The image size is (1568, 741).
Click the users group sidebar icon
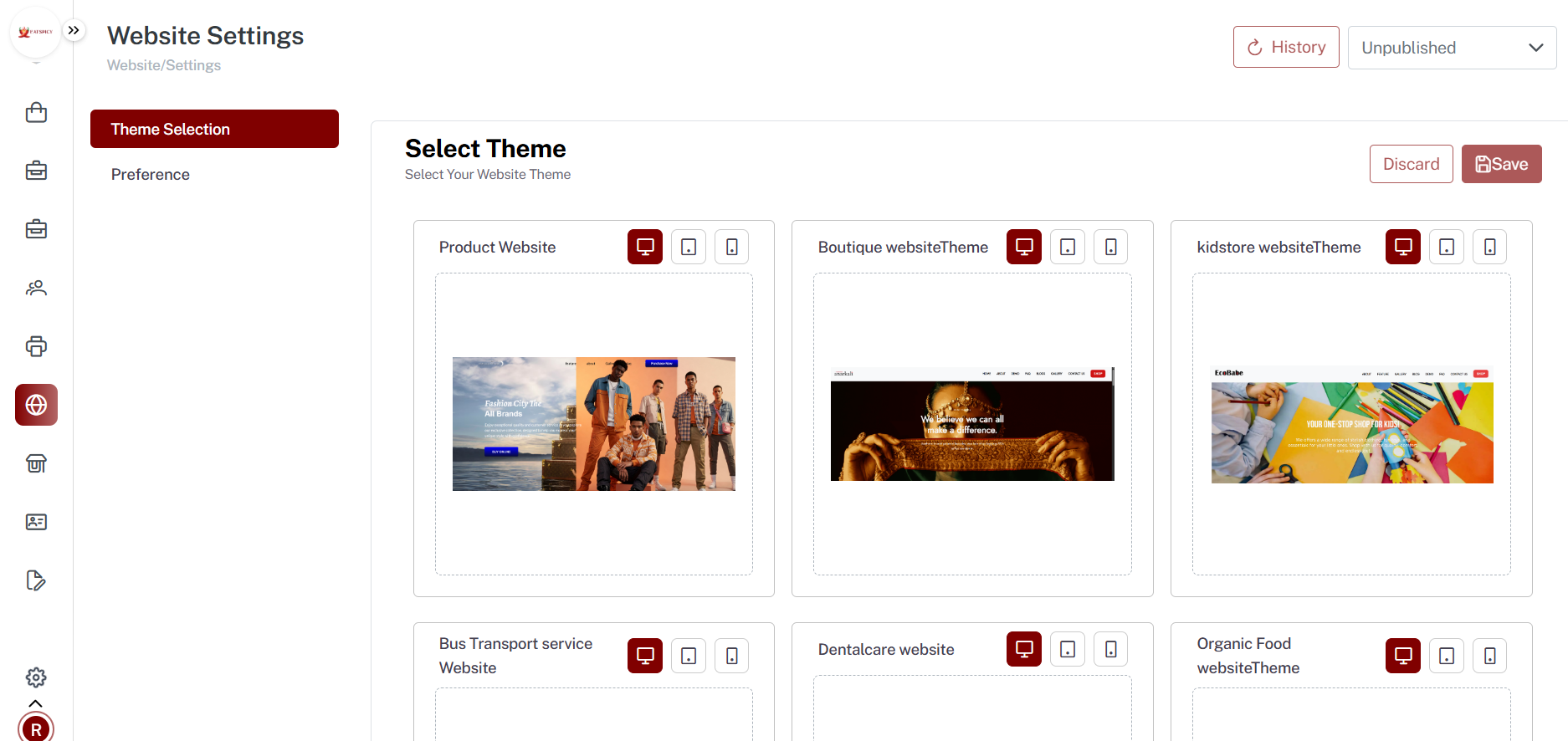36,288
